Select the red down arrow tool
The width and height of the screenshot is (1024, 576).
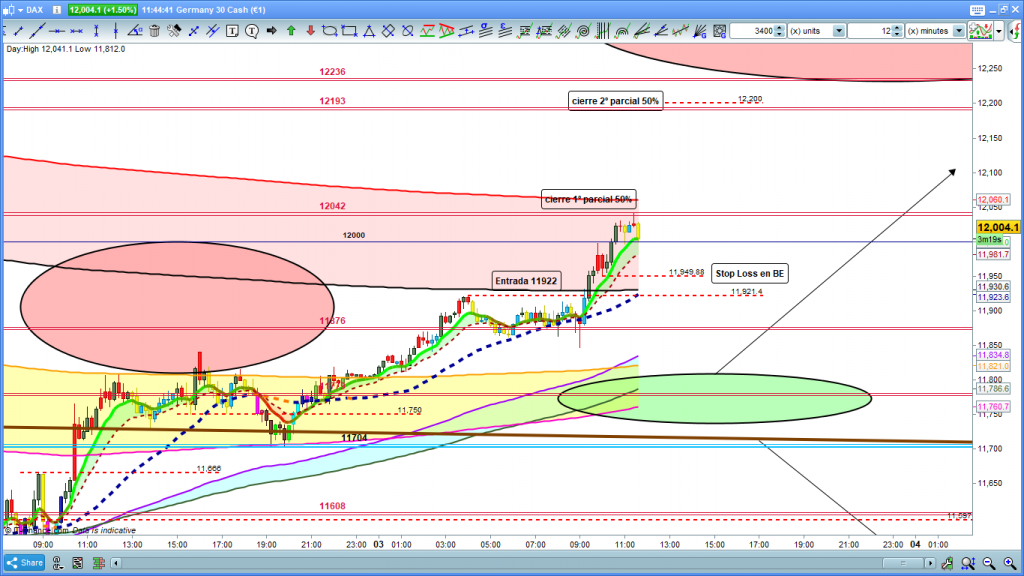click(309, 31)
